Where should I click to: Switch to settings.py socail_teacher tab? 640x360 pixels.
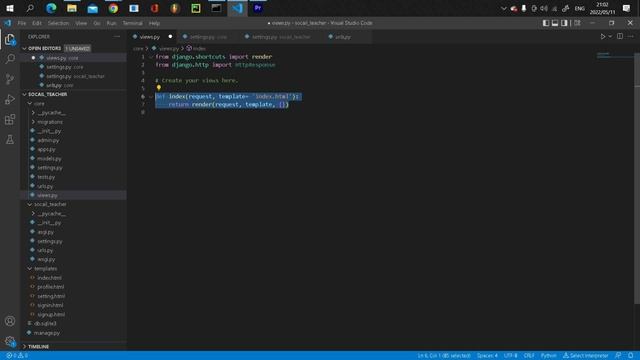[x=280, y=37]
